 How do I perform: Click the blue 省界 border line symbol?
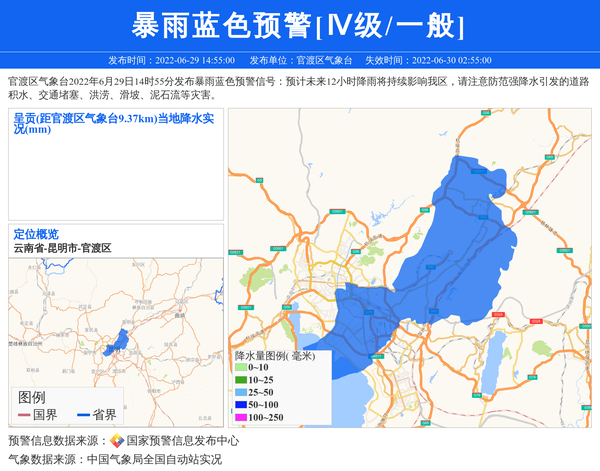click(x=82, y=415)
